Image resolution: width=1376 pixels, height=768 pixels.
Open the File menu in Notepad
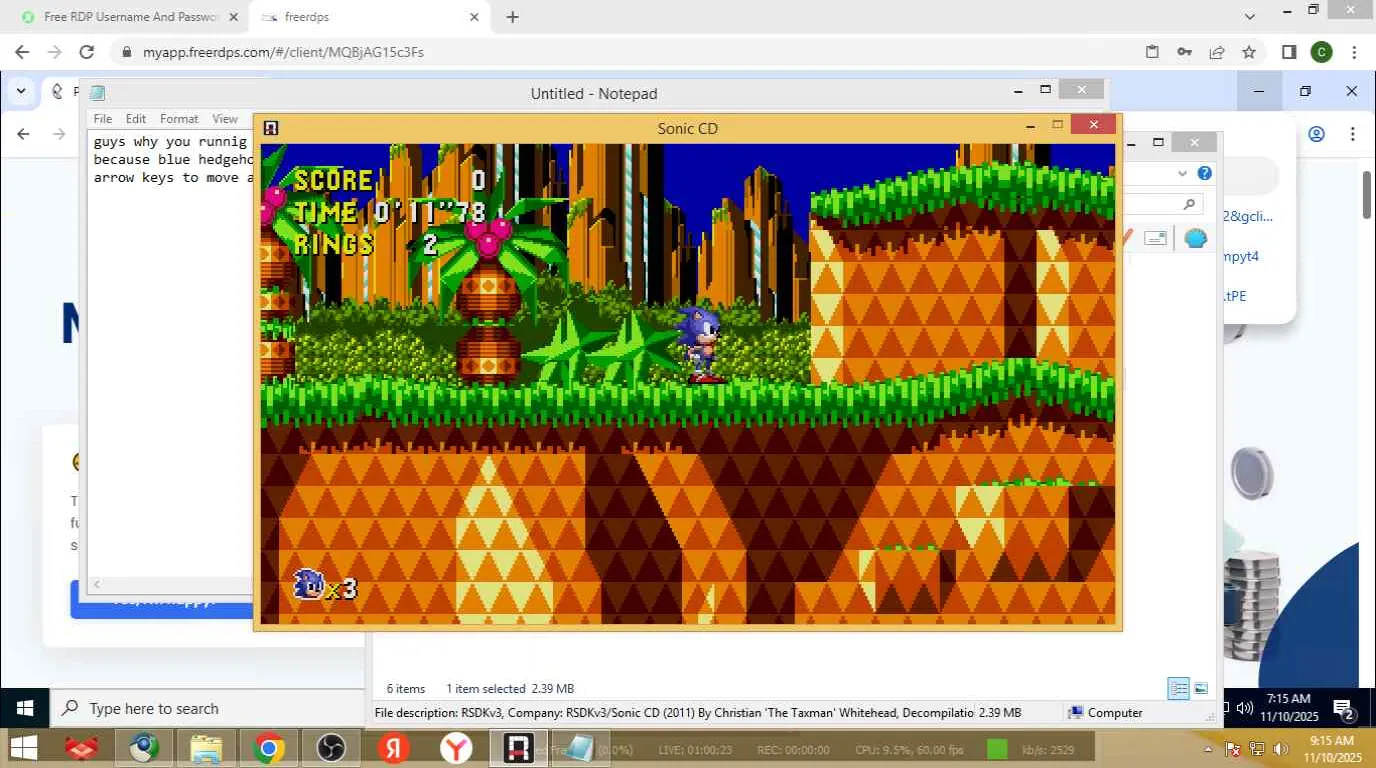103,118
